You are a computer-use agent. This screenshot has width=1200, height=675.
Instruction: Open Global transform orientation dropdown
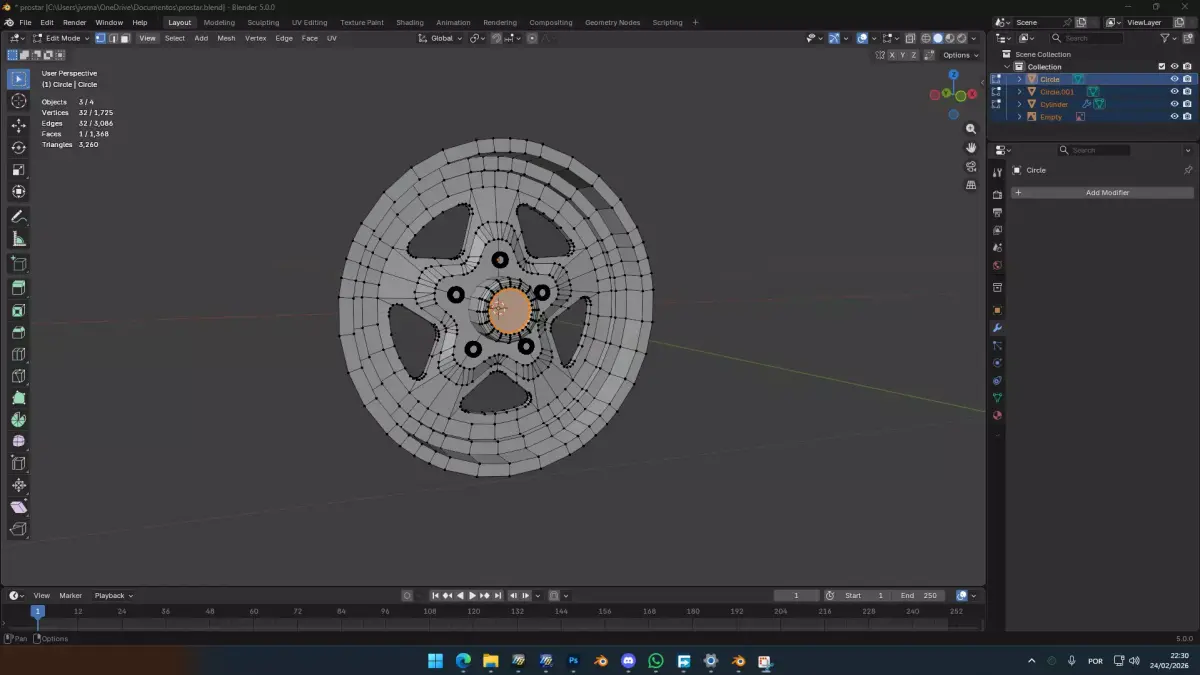440,38
